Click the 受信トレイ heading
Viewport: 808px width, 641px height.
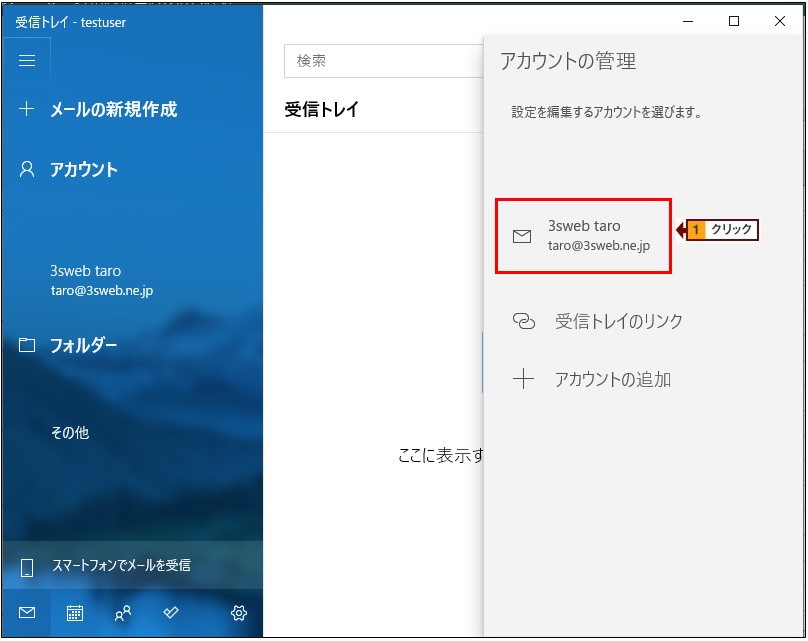pos(322,109)
